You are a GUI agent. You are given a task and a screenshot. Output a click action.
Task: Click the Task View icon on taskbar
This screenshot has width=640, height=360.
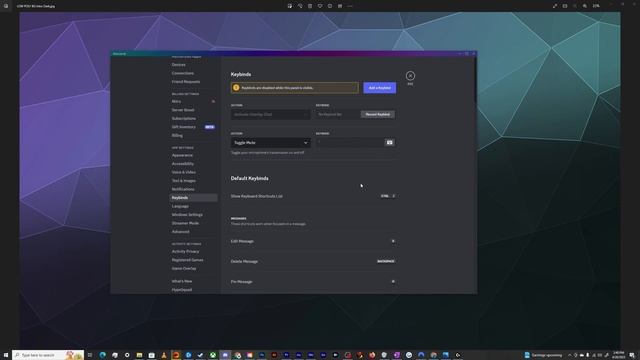pyautogui.click(x=90, y=355)
